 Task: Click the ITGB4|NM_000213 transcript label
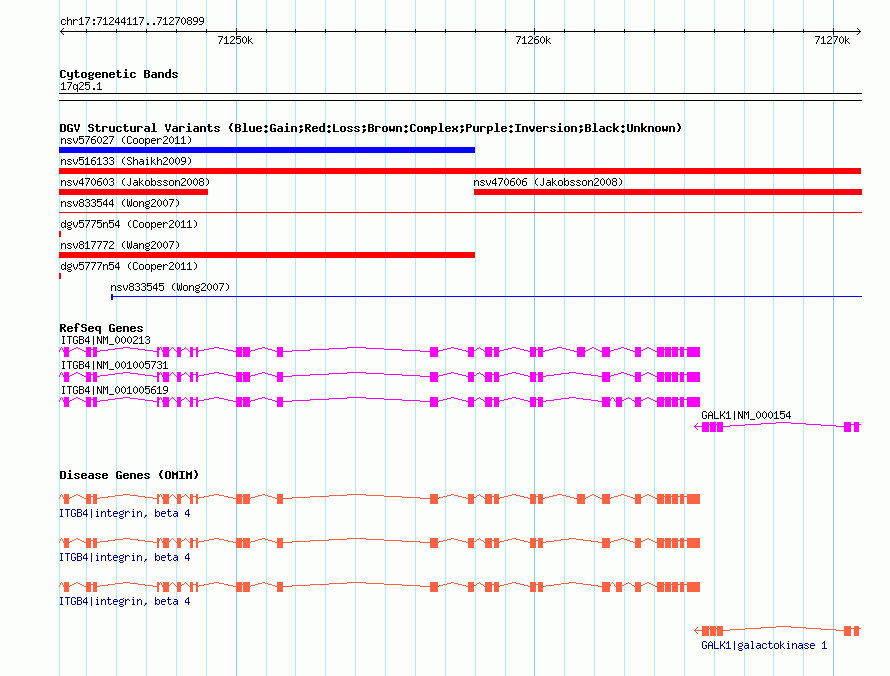click(106, 340)
